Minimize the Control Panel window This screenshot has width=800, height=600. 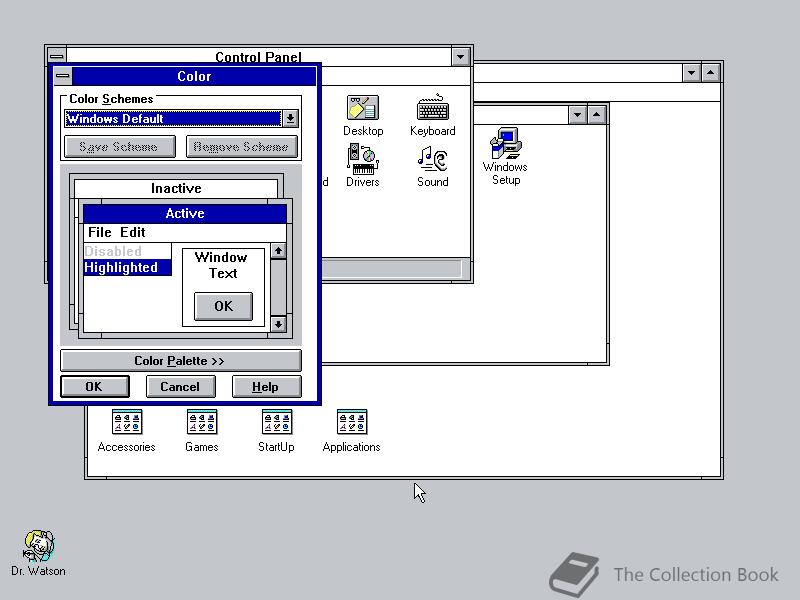coord(461,57)
